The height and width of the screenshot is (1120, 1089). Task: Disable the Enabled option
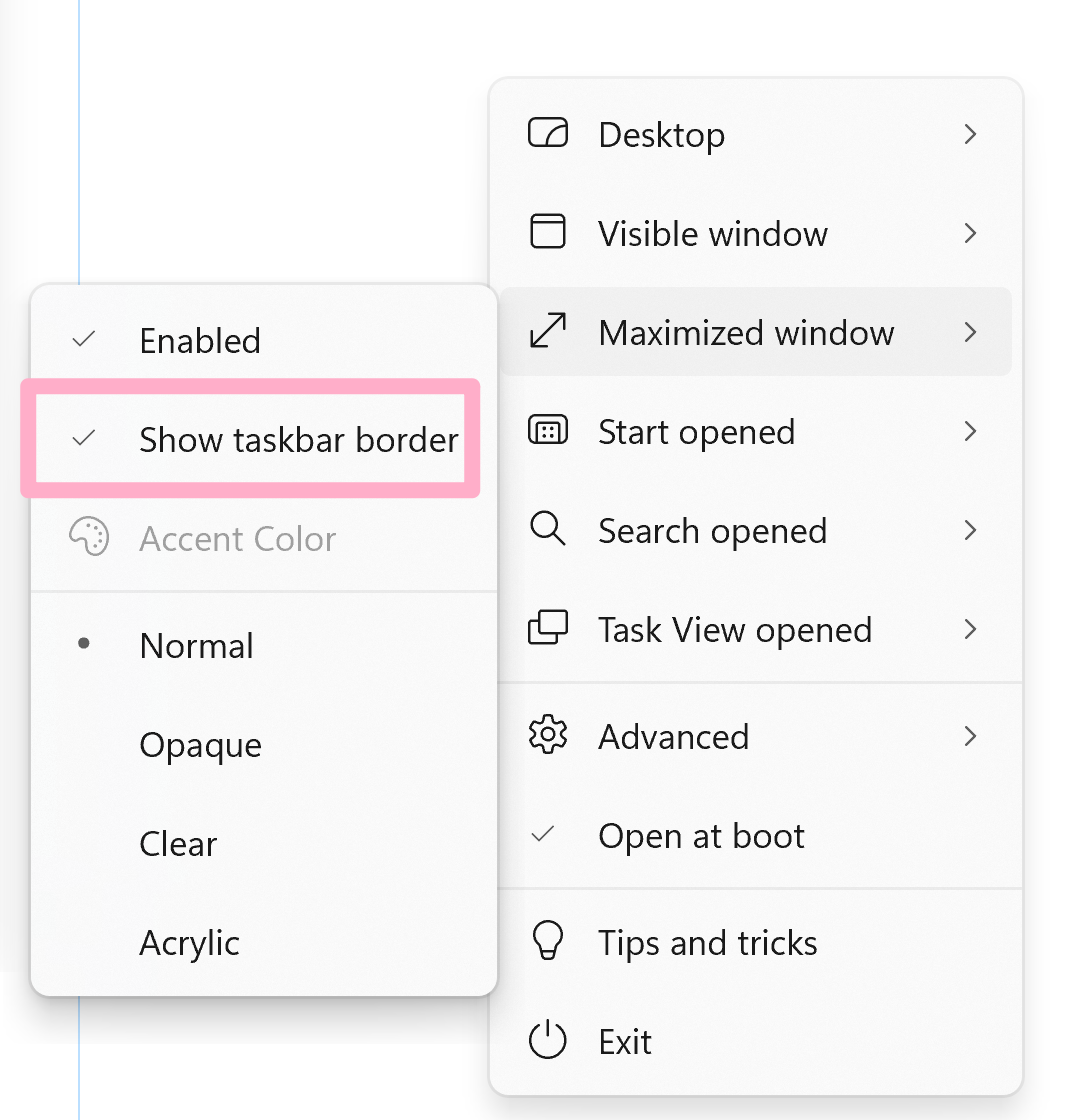(x=200, y=340)
